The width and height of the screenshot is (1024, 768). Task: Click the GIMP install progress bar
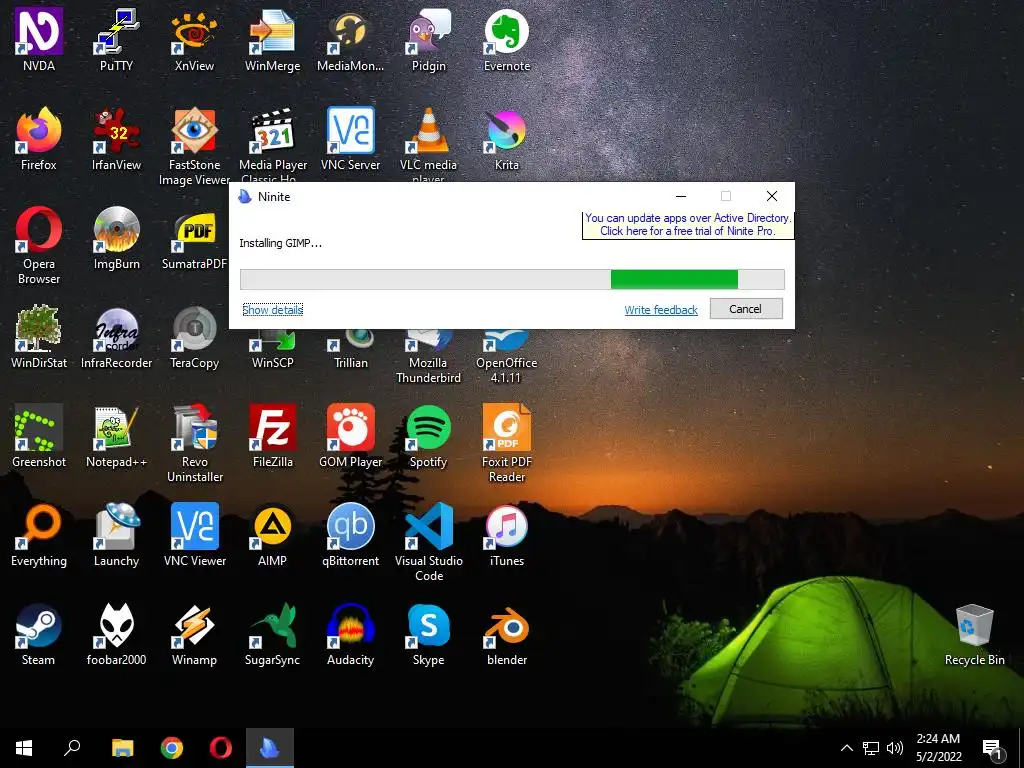(512, 280)
